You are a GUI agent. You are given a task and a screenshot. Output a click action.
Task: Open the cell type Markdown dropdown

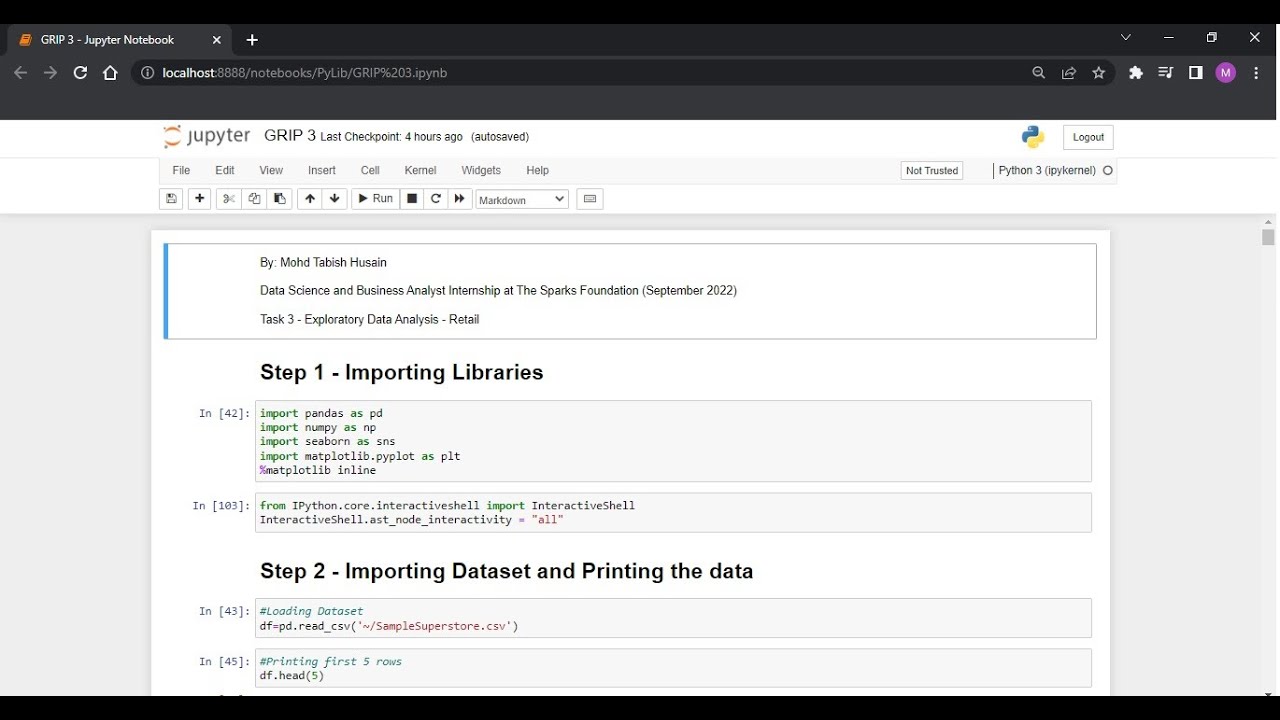(522, 200)
